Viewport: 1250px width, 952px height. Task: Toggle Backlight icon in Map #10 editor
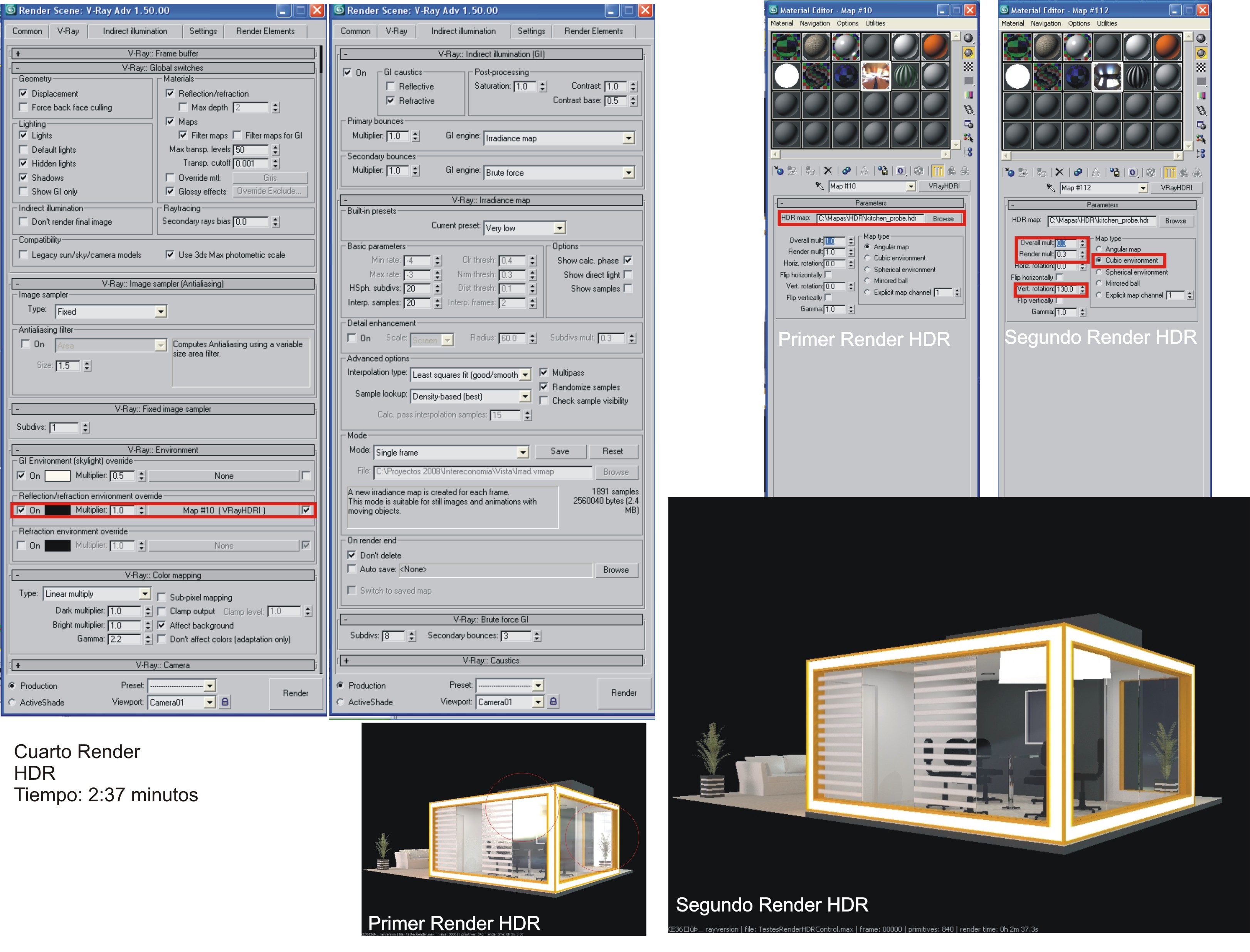pyautogui.click(x=968, y=53)
